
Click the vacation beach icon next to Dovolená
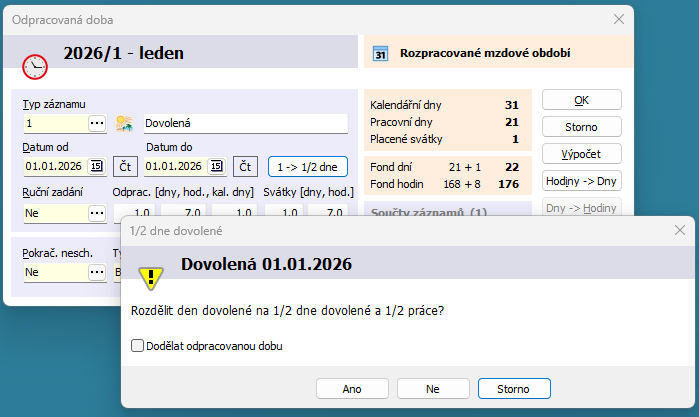coord(125,123)
